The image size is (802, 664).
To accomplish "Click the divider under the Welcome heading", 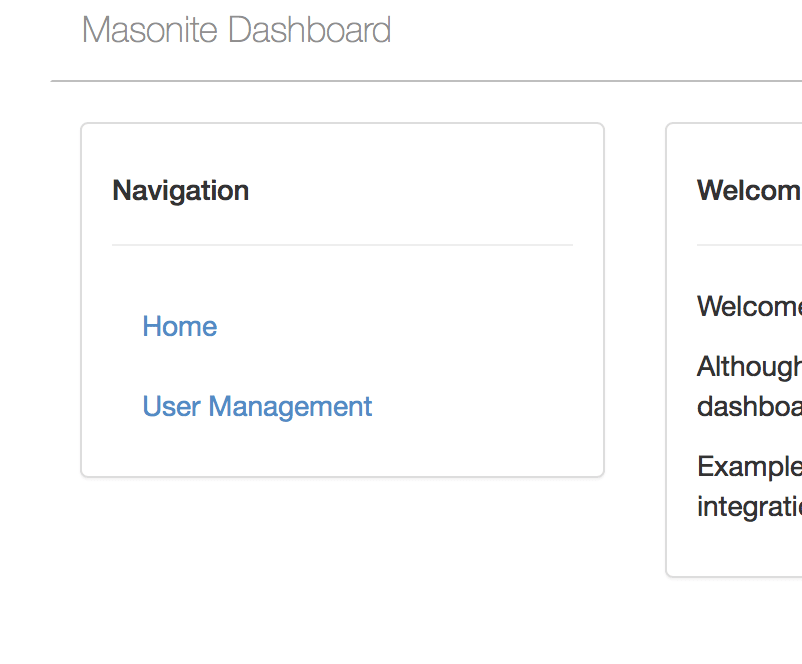I will click(x=749, y=245).
